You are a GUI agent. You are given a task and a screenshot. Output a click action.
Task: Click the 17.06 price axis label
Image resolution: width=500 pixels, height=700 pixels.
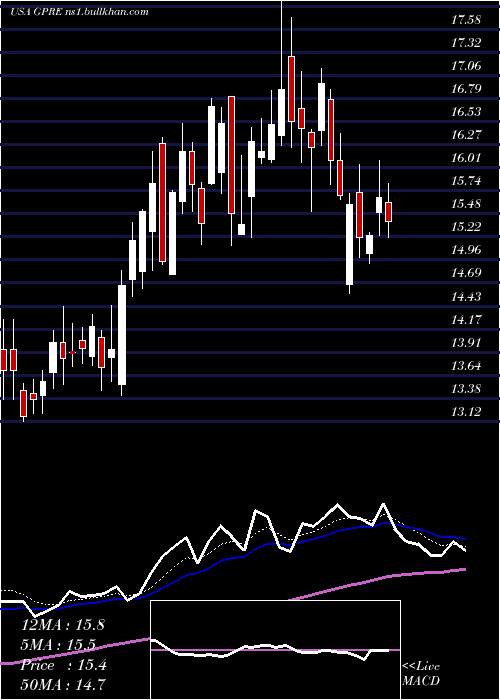(x=467, y=66)
